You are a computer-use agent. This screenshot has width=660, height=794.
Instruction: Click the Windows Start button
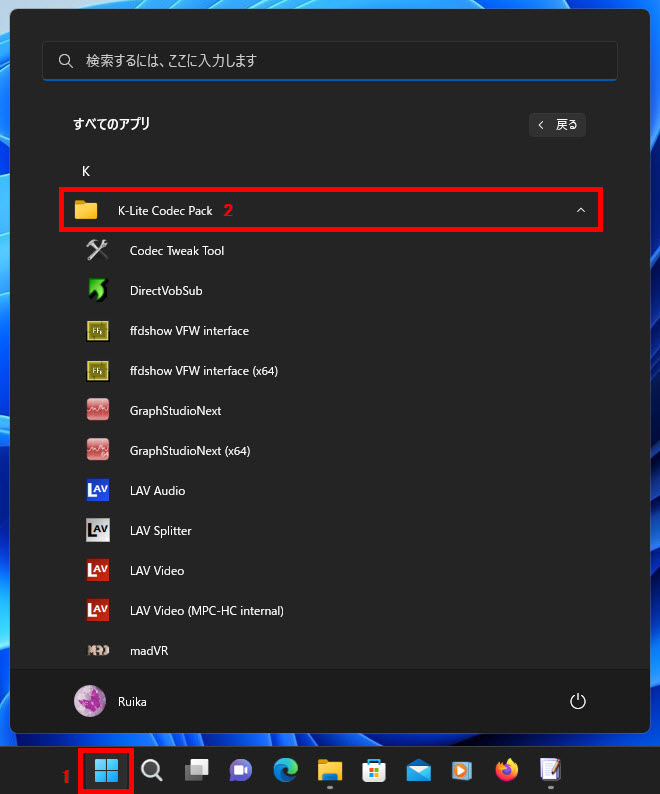[x=106, y=770]
